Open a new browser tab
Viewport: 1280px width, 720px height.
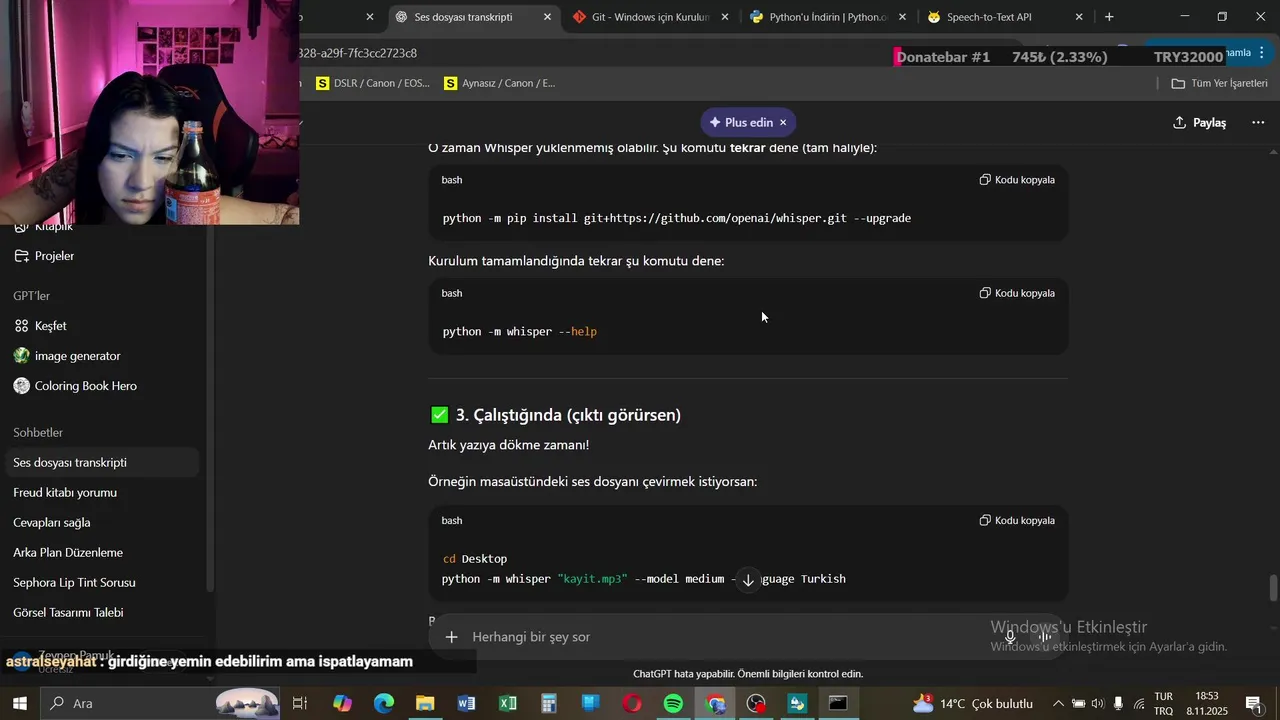pos(1109,17)
